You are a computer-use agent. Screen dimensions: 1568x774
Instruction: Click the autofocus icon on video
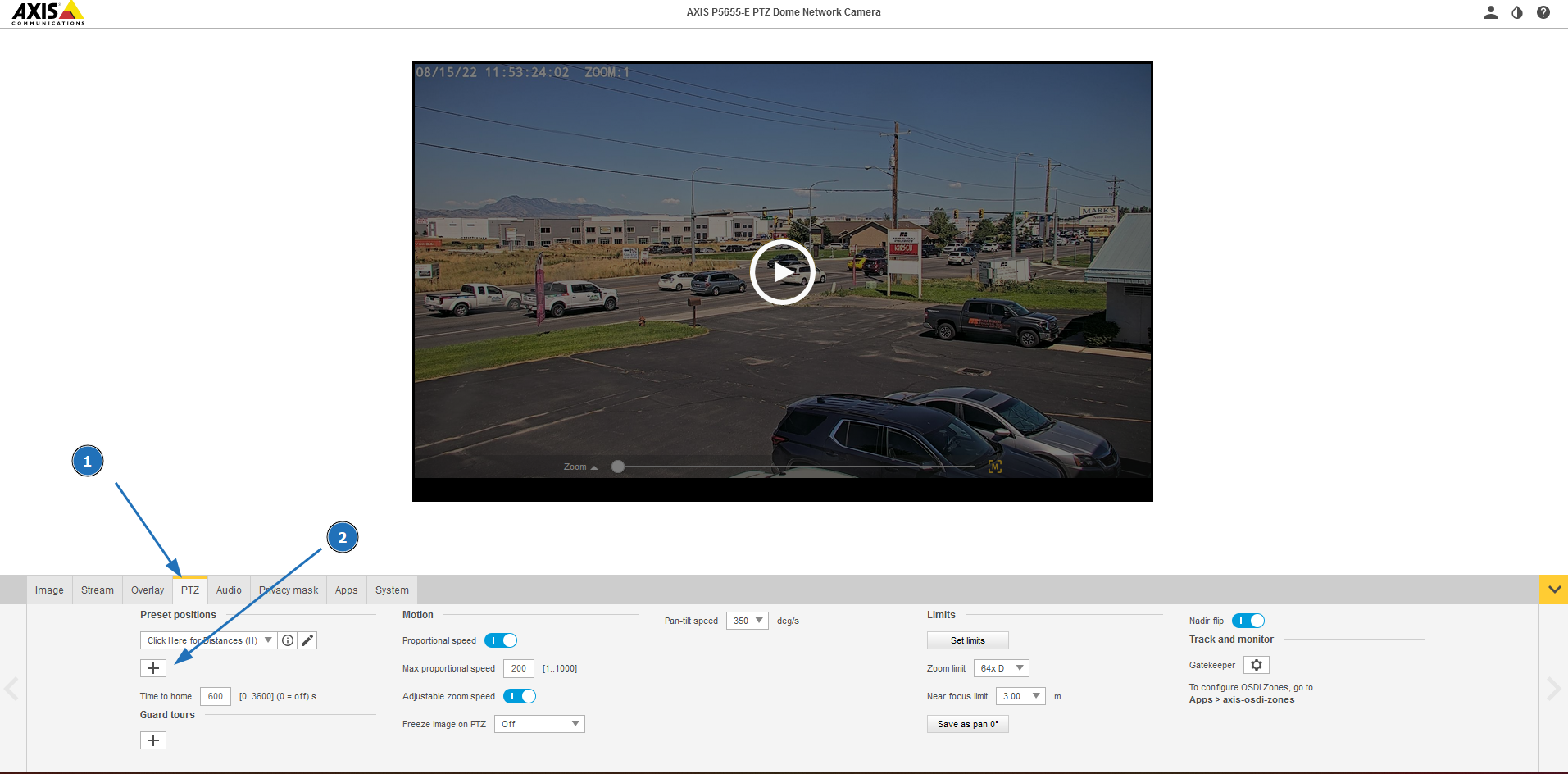tap(995, 467)
